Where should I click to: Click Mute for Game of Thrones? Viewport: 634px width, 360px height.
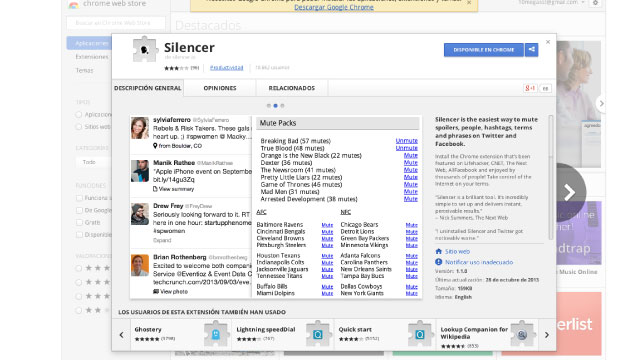coord(411,184)
